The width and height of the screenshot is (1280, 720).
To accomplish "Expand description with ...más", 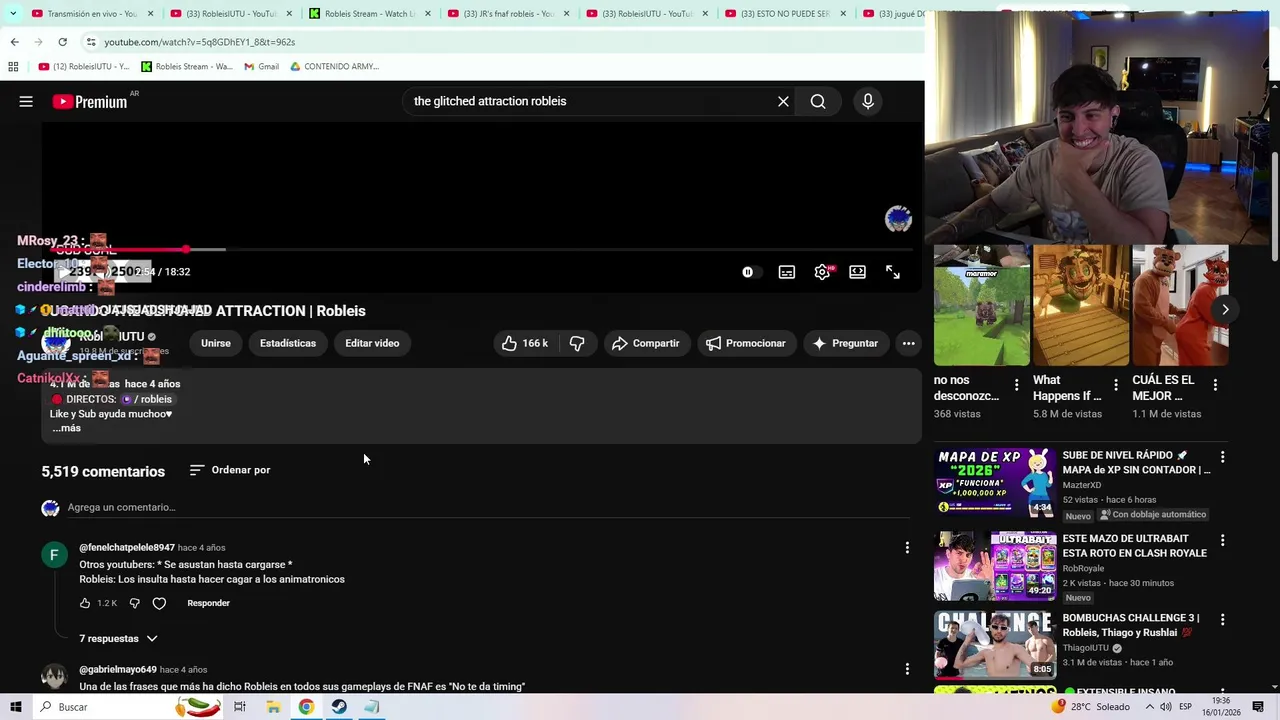I will coord(66,428).
